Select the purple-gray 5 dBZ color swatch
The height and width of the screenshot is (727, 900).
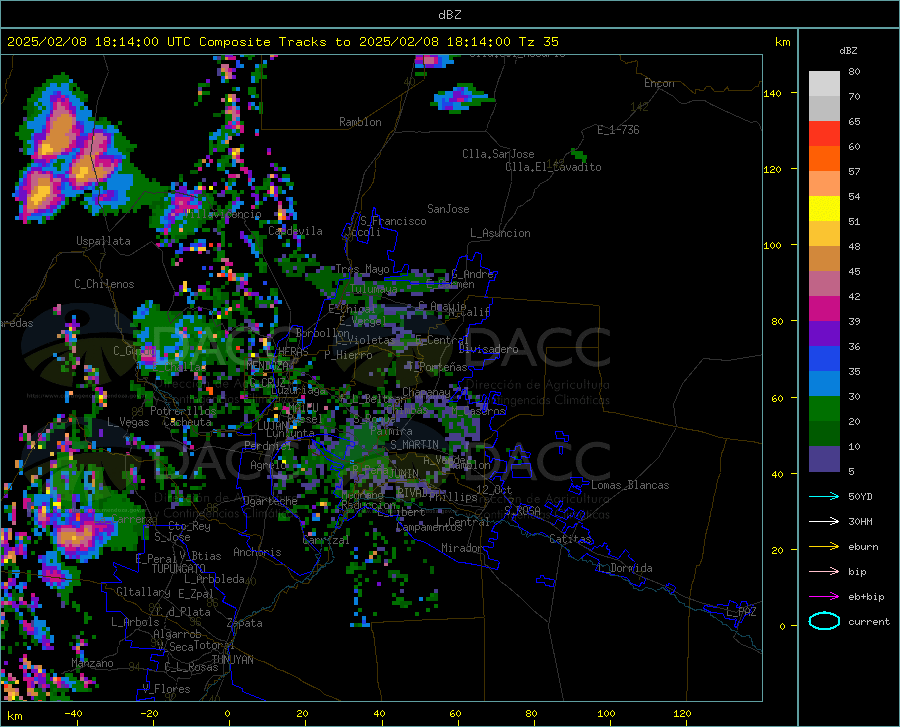point(824,459)
